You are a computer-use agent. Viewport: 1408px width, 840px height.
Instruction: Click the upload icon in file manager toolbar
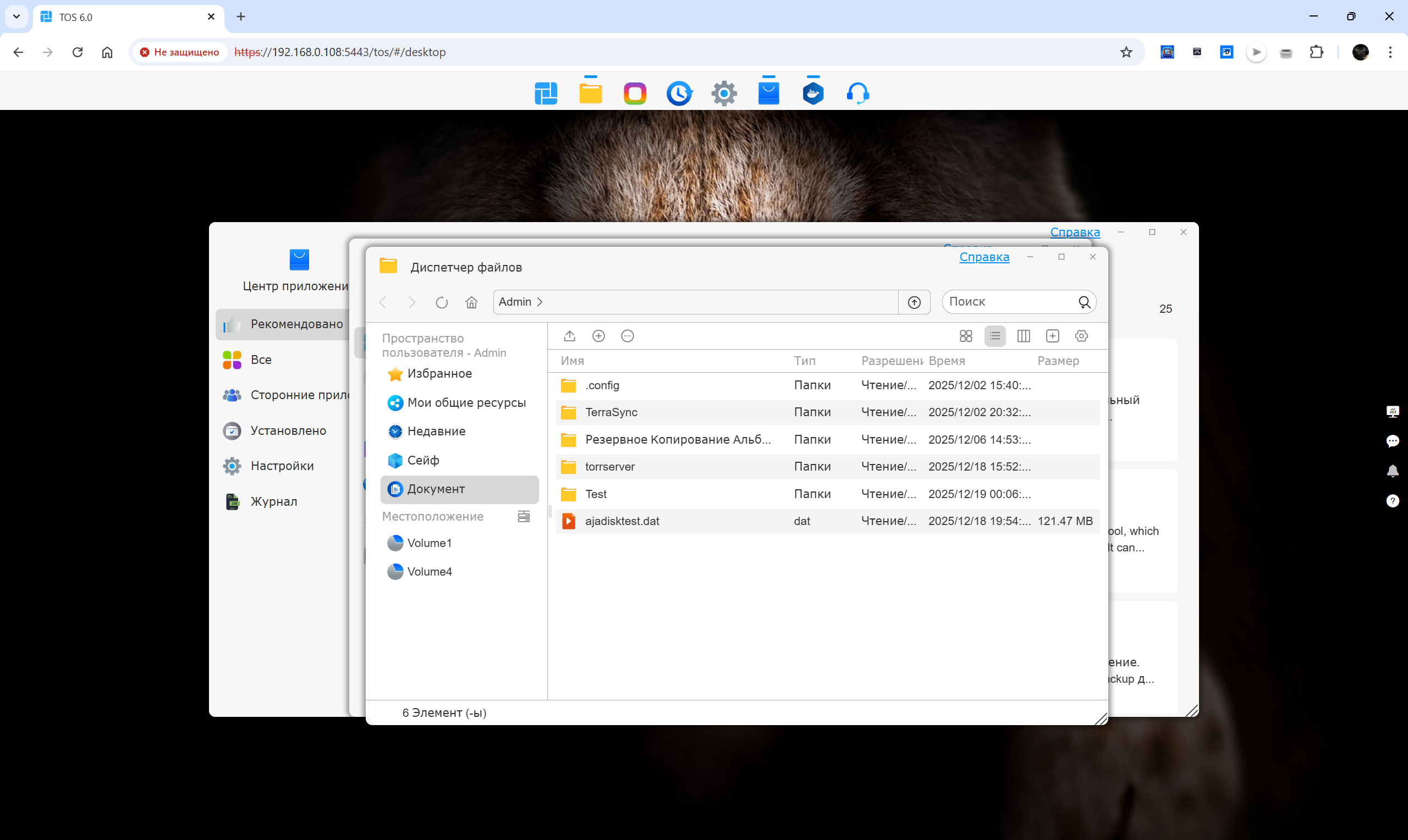coord(570,336)
